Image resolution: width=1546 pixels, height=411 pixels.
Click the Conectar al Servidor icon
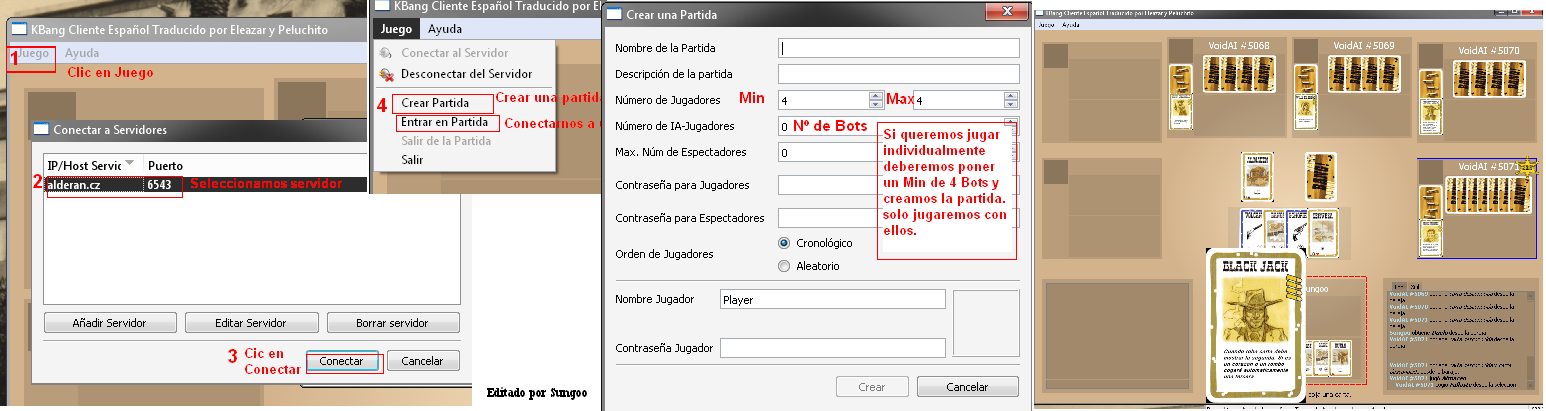click(386, 53)
